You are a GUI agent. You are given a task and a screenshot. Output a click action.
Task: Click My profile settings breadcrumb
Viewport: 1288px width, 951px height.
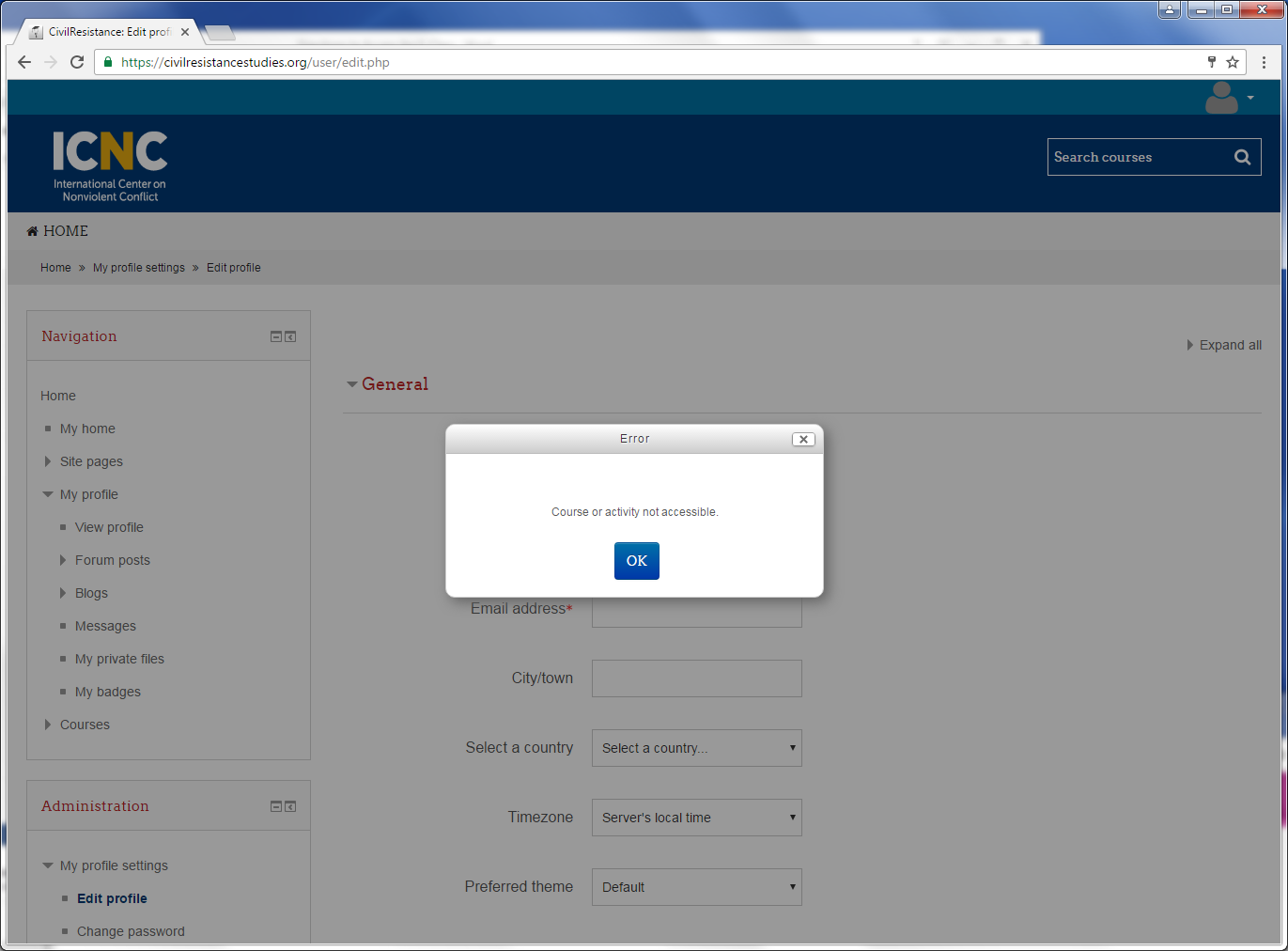pyautogui.click(x=139, y=268)
